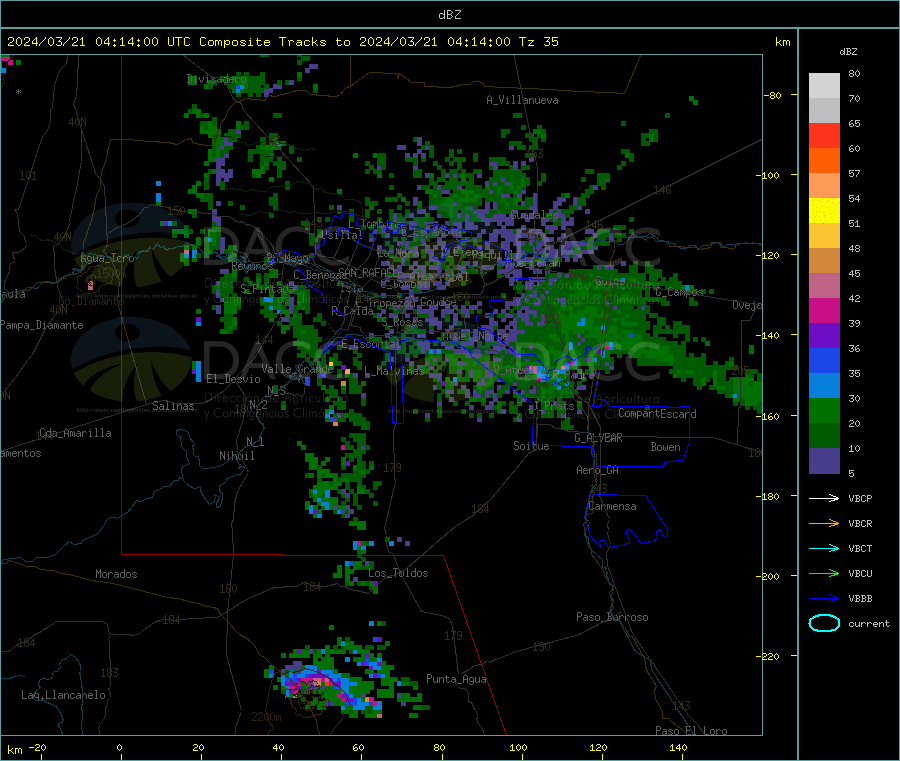The height and width of the screenshot is (761, 900).
Task: Click the dBZ title at top
Action: (449, 15)
